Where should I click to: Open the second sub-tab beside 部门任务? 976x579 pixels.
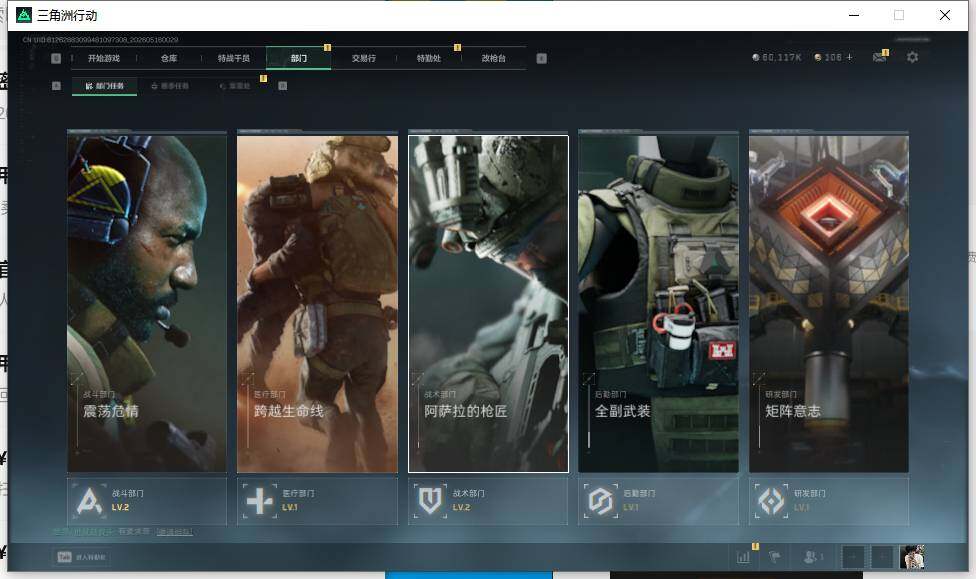tap(170, 86)
